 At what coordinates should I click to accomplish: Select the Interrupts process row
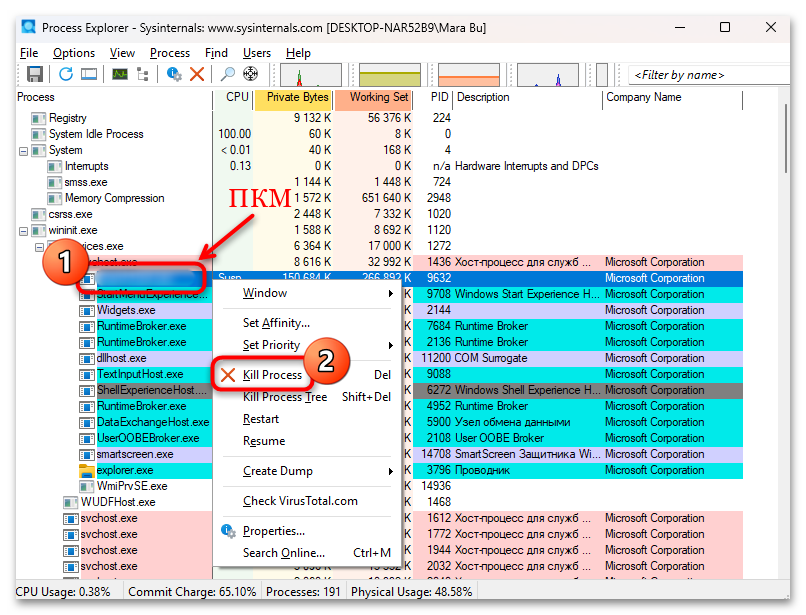[x=379, y=166]
